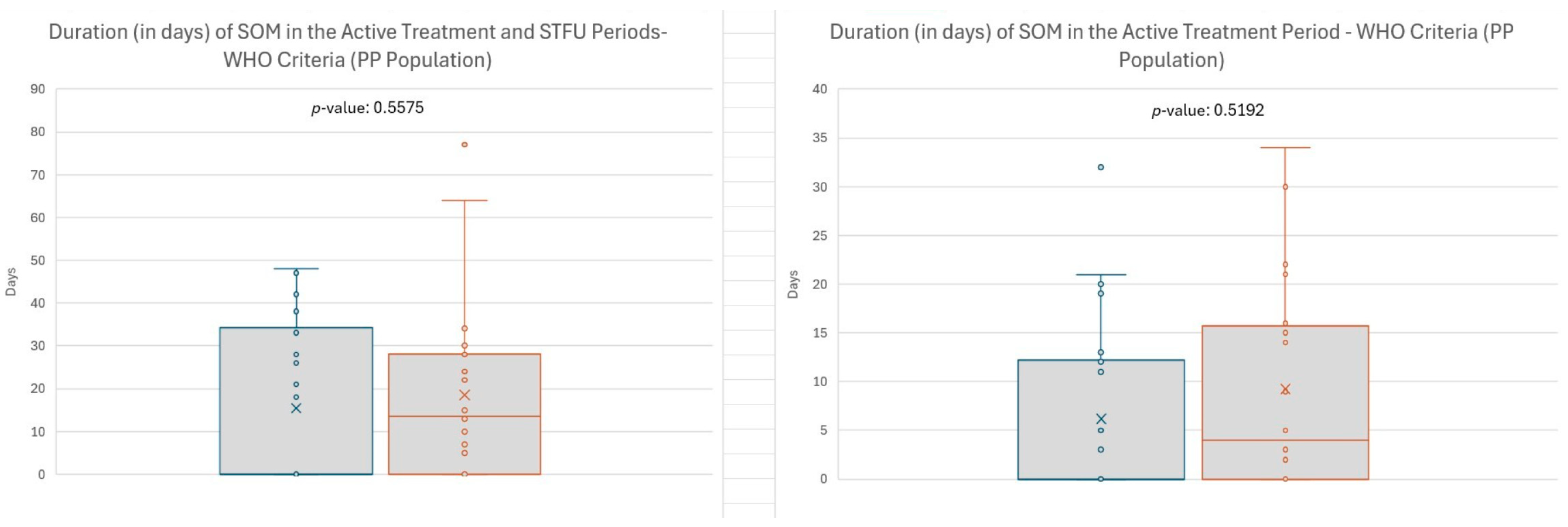The image size is (1568, 527).
Task: Click the blue mean X marker in left chart
Action: [x=296, y=408]
